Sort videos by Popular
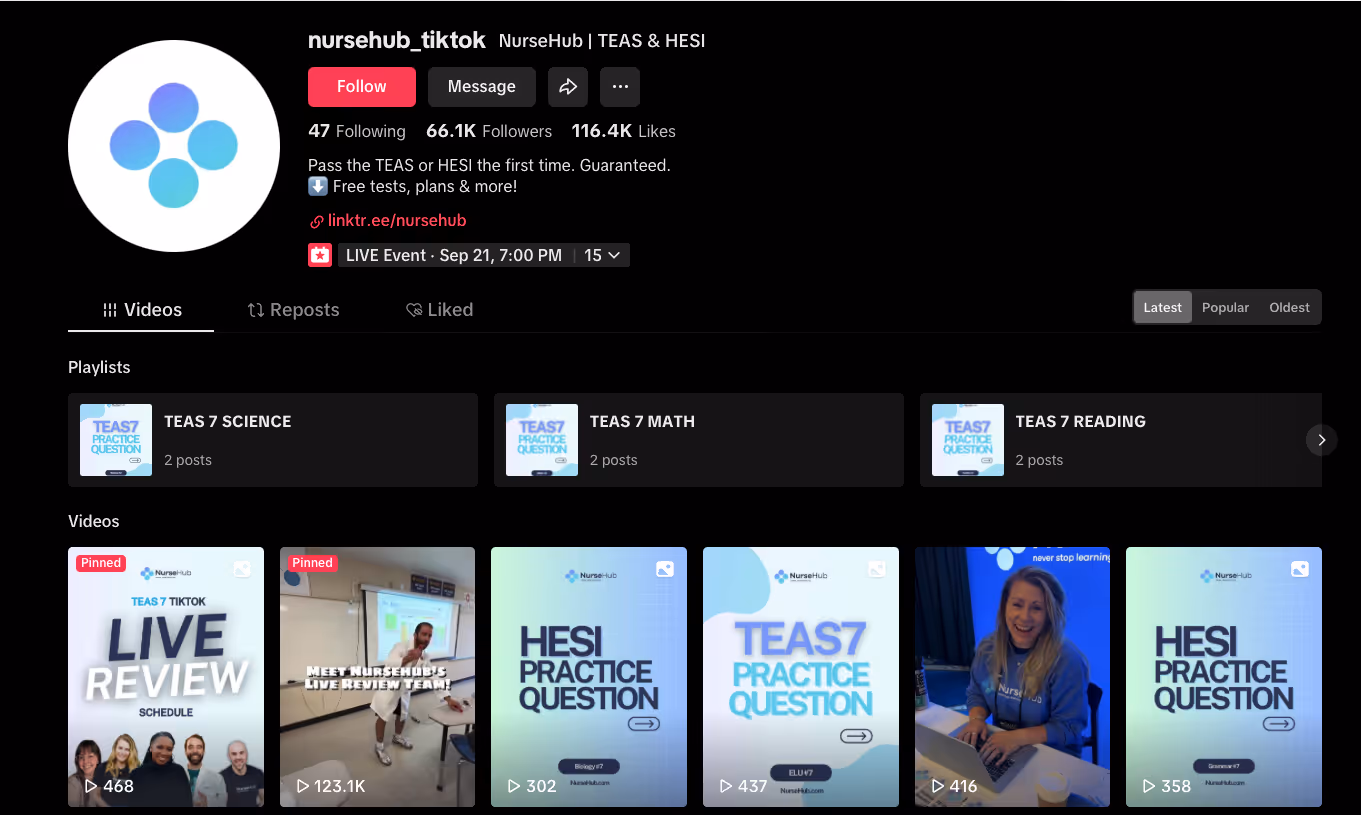 pyautogui.click(x=1226, y=308)
